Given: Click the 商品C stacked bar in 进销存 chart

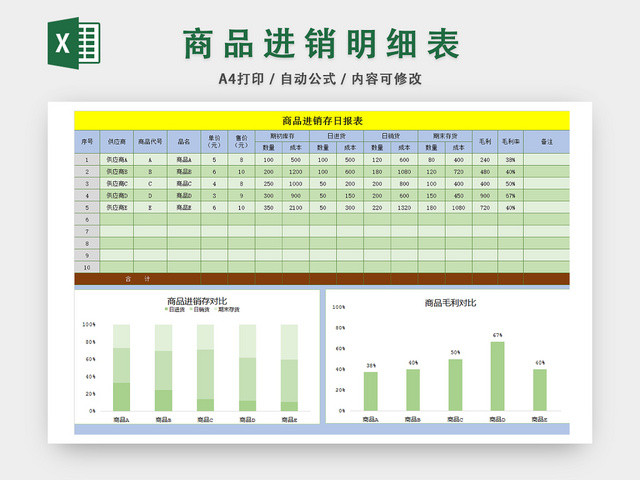Looking at the screenshot, I should tap(205, 367).
